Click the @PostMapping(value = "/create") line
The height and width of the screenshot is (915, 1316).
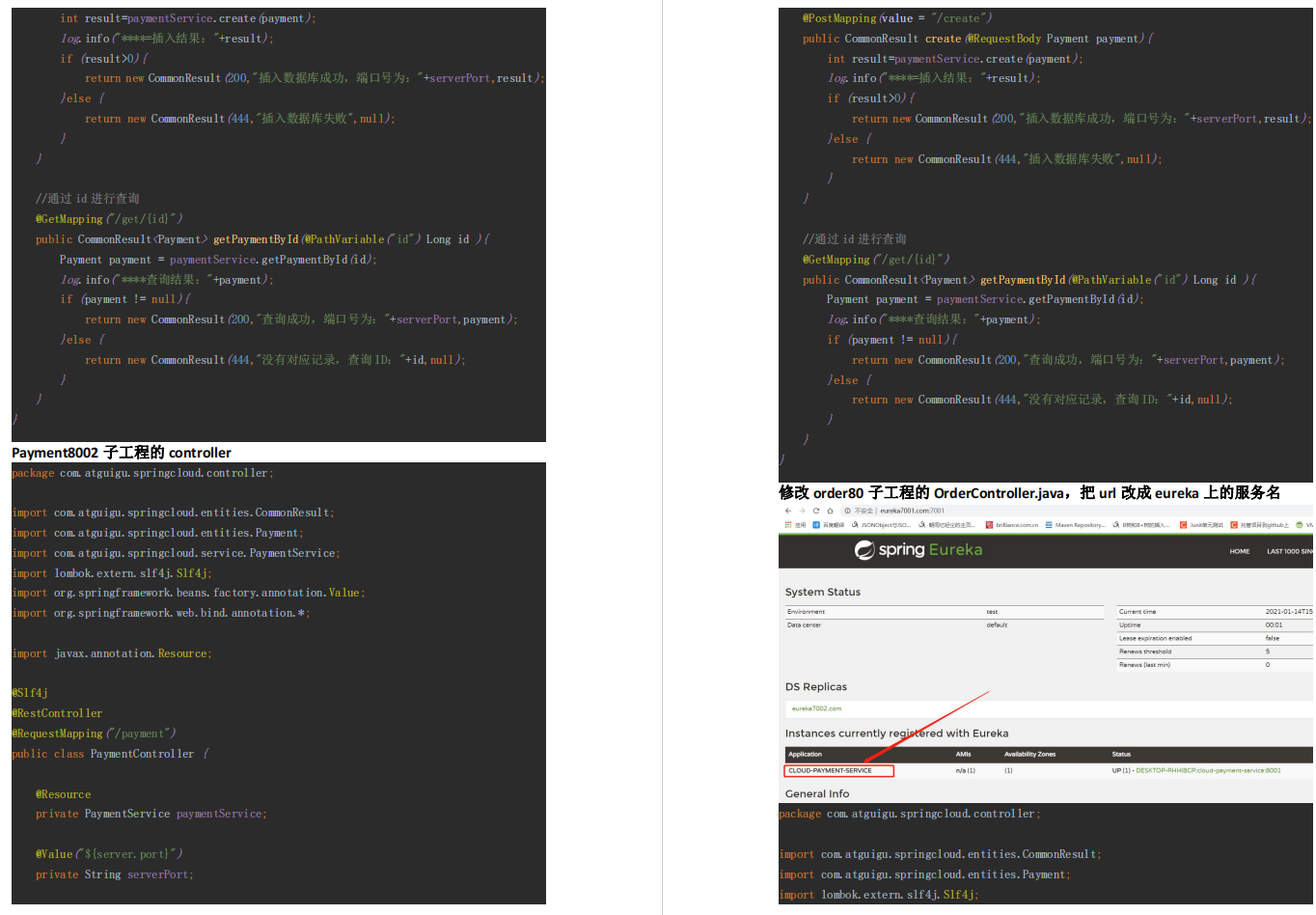(896, 18)
